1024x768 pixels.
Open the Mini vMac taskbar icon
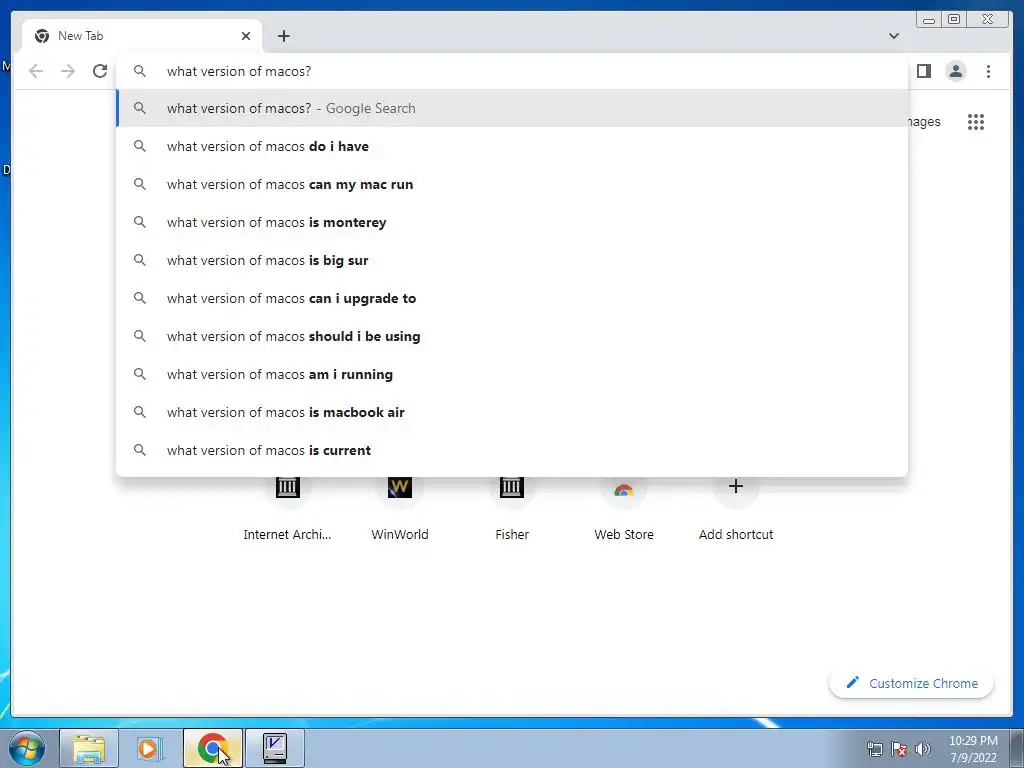pyautogui.click(x=275, y=748)
